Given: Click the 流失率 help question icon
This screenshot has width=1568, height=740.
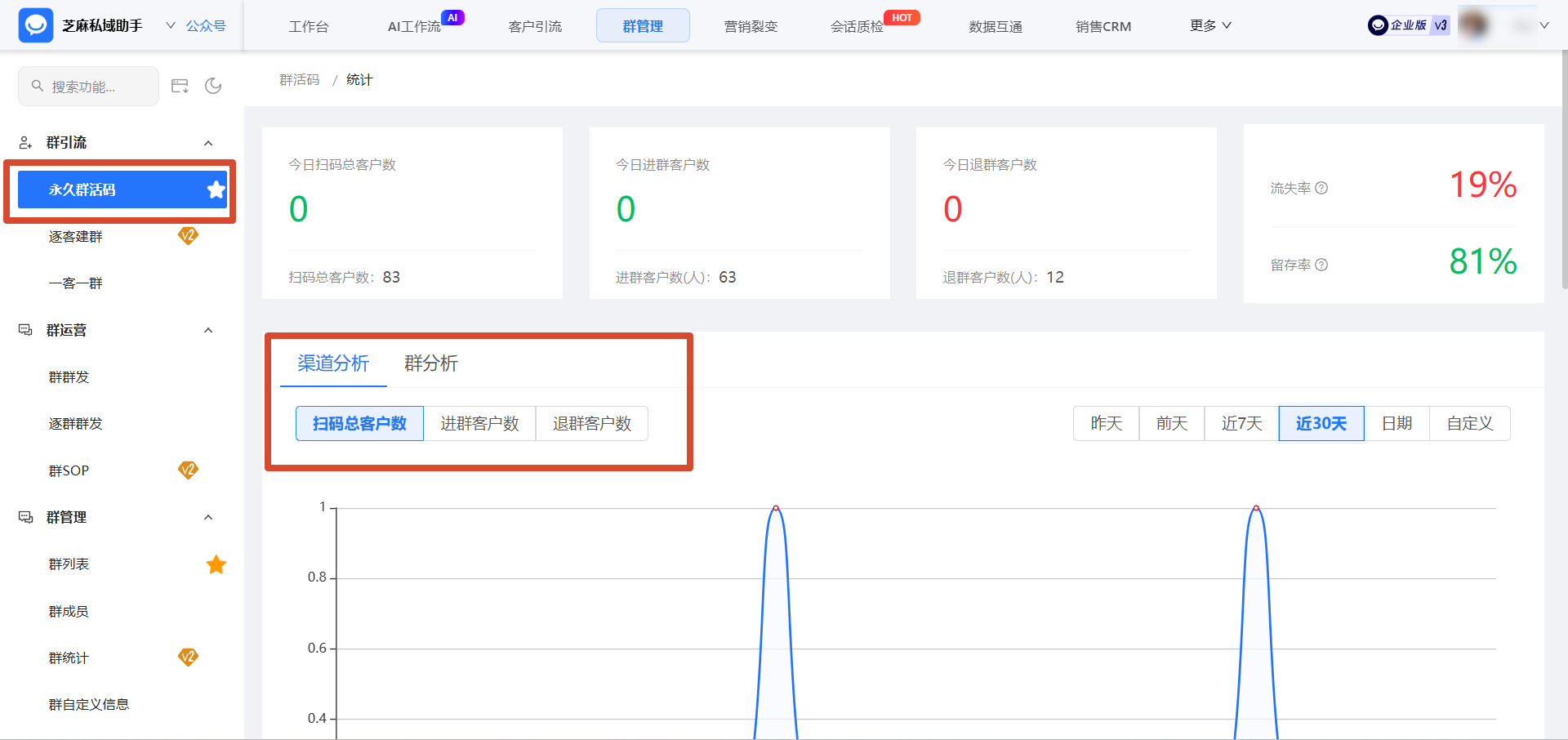Looking at the screenshot, I should click(1321, 188).
